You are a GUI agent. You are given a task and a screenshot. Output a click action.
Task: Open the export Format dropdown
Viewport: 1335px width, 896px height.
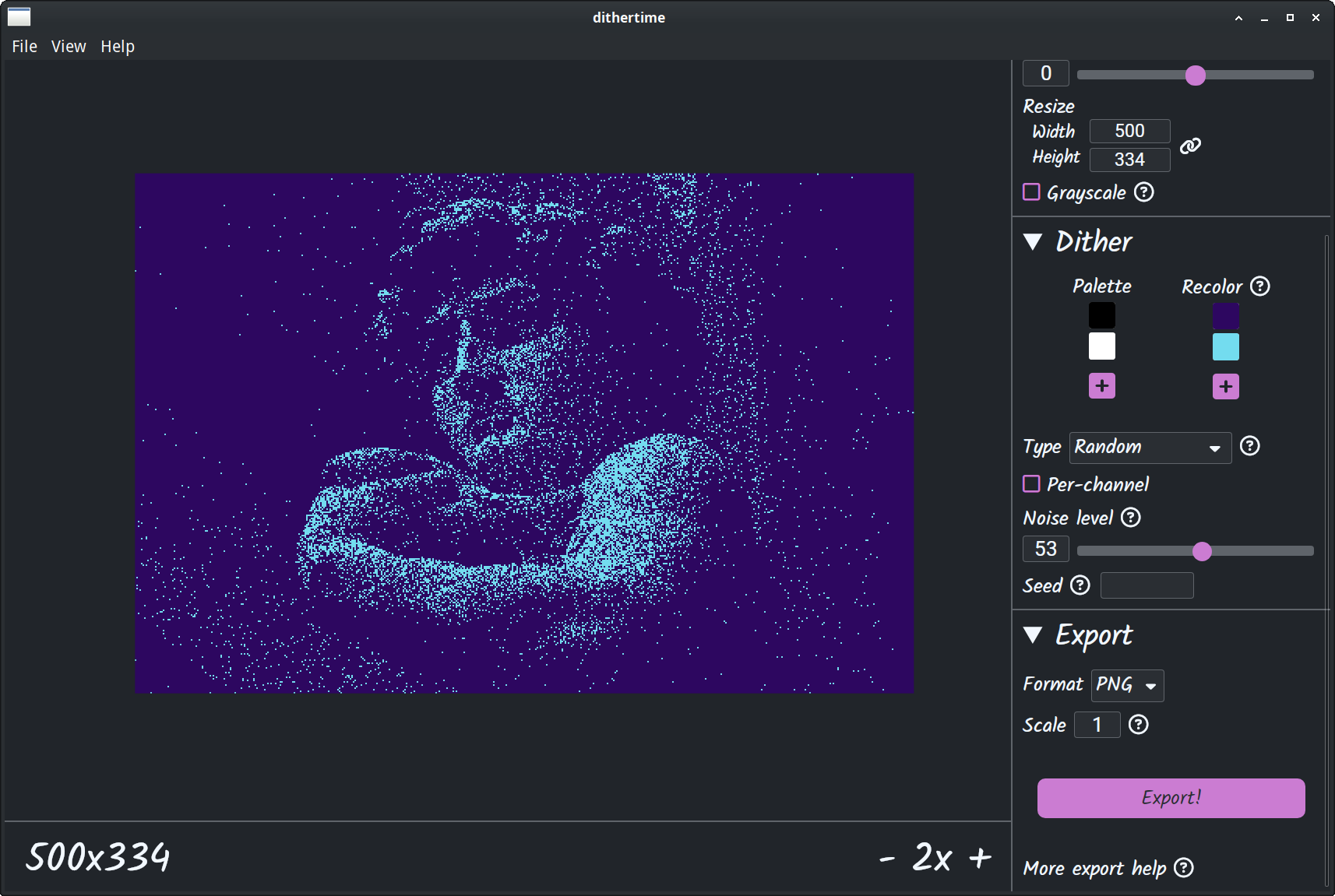pos(1127,685)
